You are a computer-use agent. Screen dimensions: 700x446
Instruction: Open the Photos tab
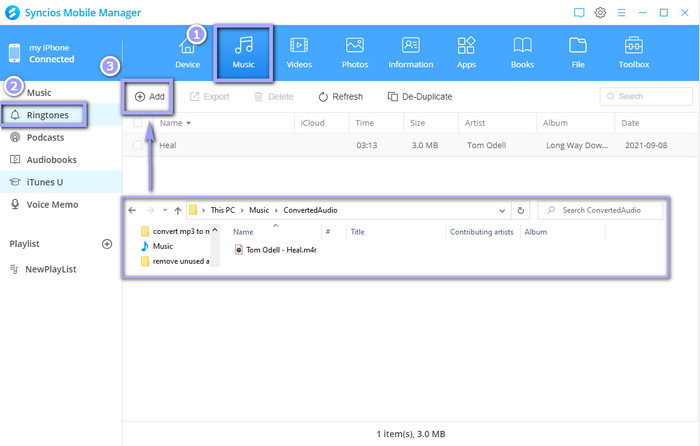pos(355,53)
